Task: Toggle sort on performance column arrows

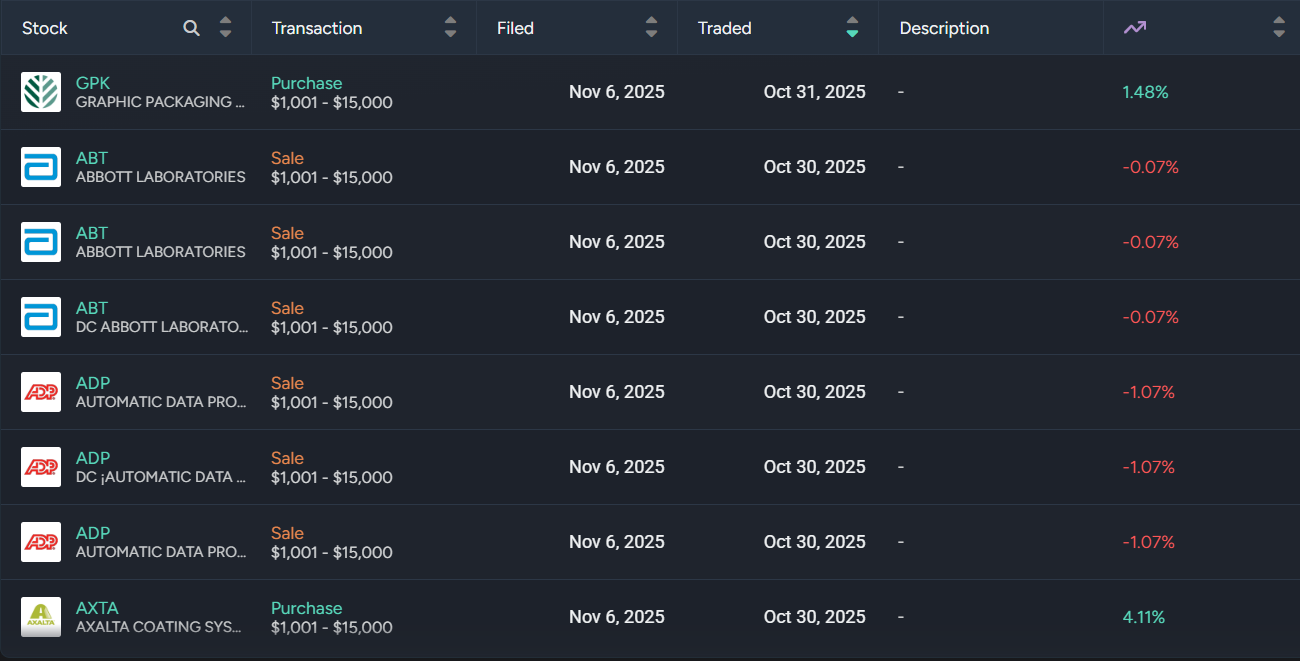Action: coord(1279,28)
